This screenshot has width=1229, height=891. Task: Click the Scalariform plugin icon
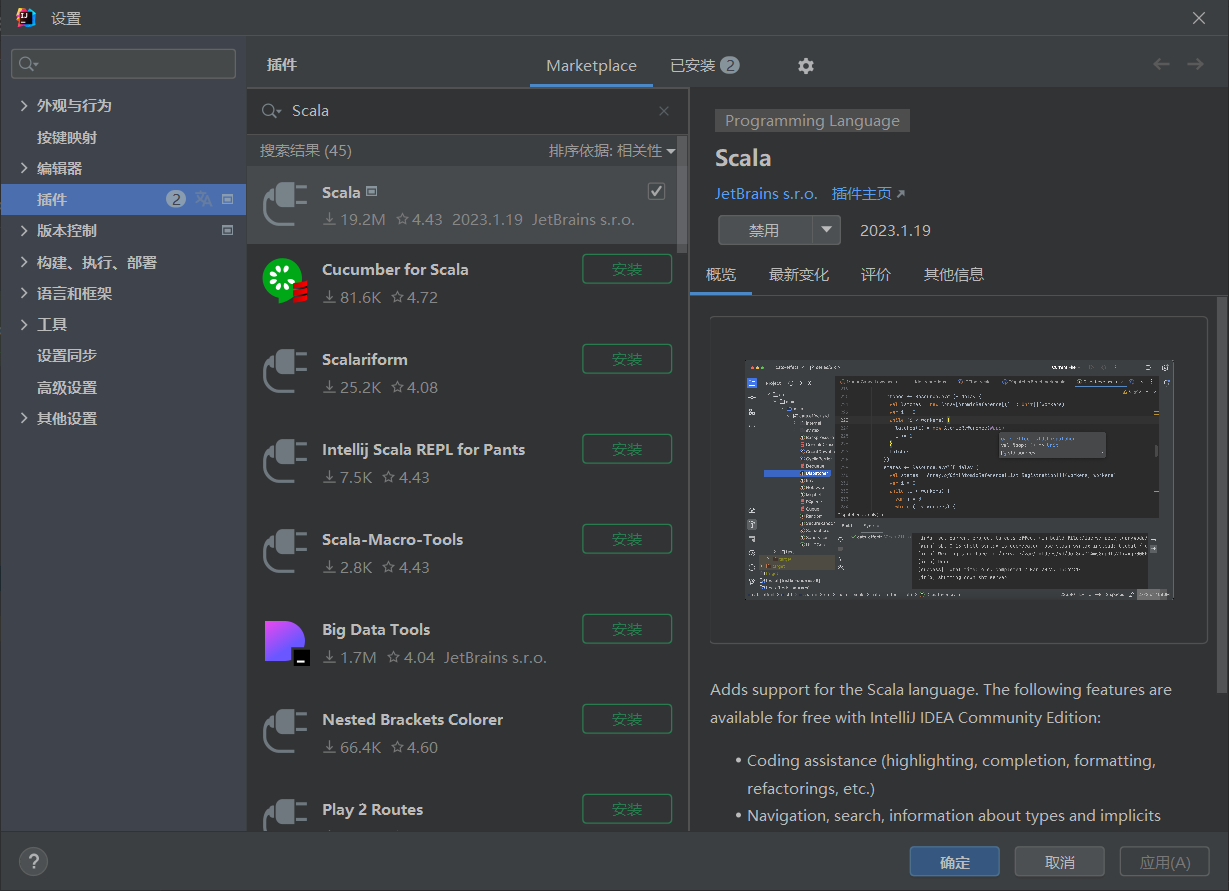pos(285,371)
